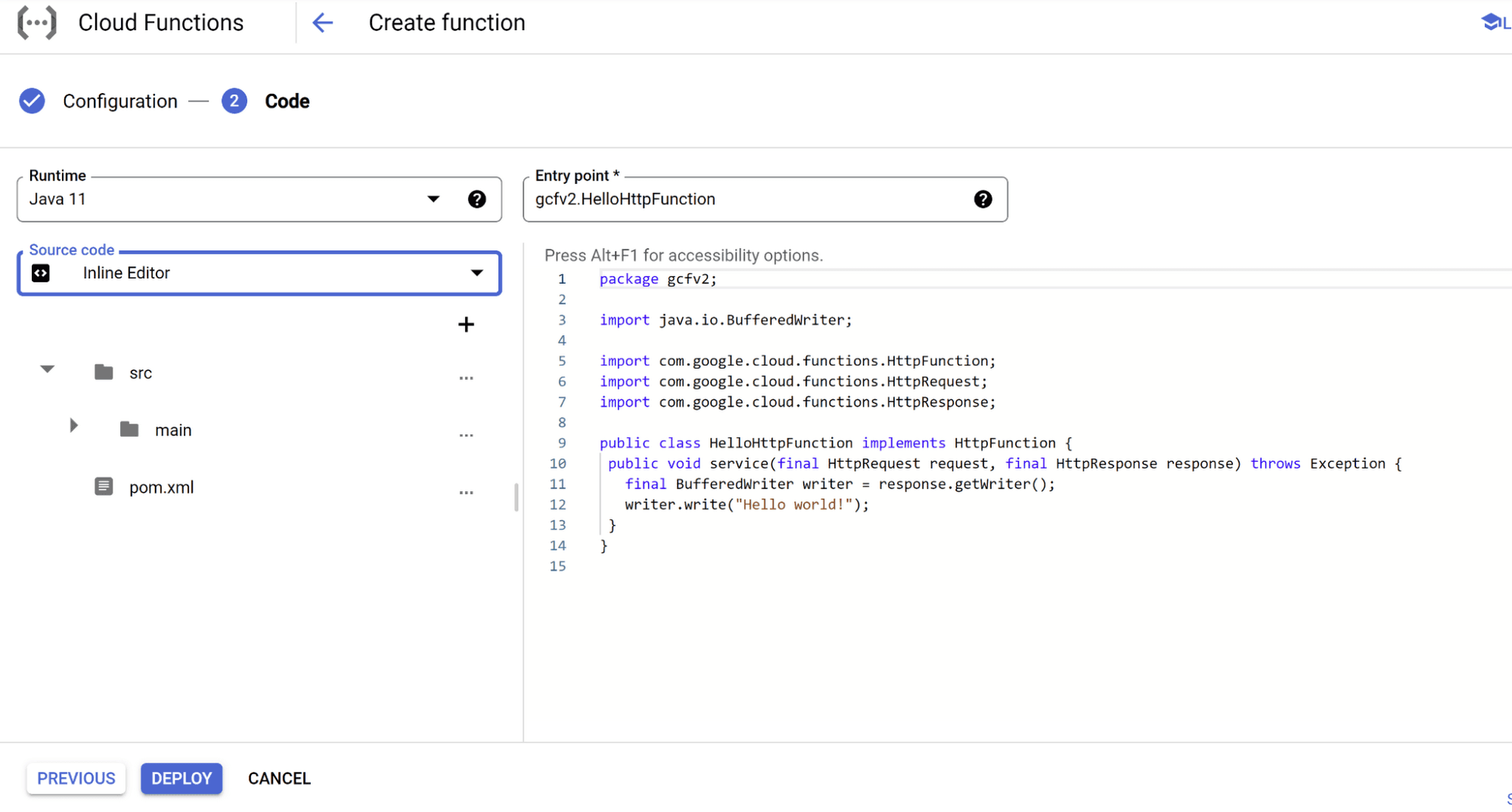Add a new file with the plus icon
The width and height of the screenshot is (1512, 812).
466,324
